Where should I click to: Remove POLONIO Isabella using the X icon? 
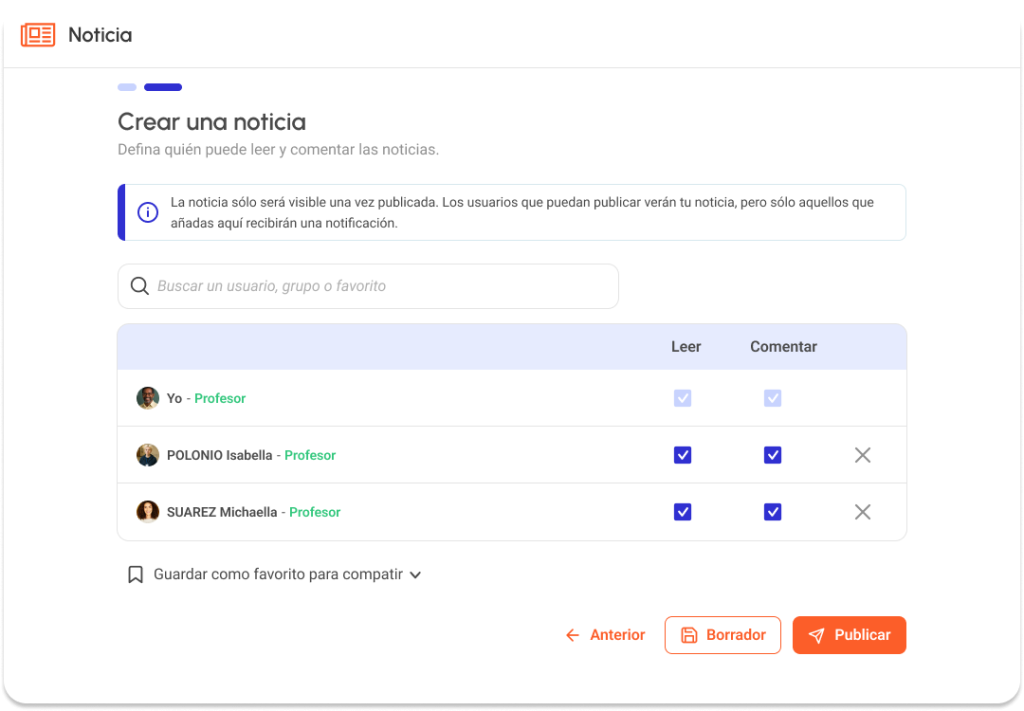(x=862, y=455)
